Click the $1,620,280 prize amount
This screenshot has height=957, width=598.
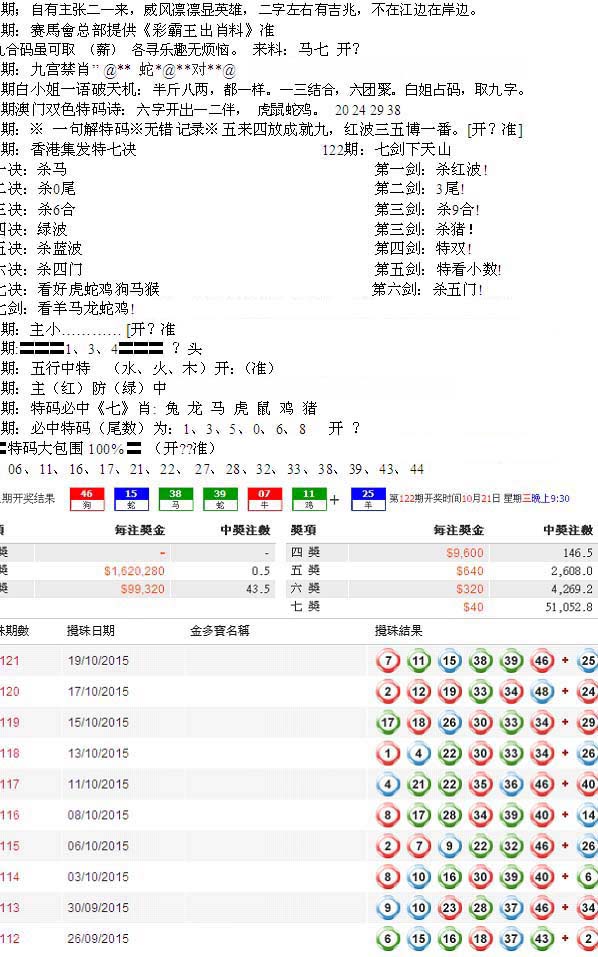tap(134, 571)
